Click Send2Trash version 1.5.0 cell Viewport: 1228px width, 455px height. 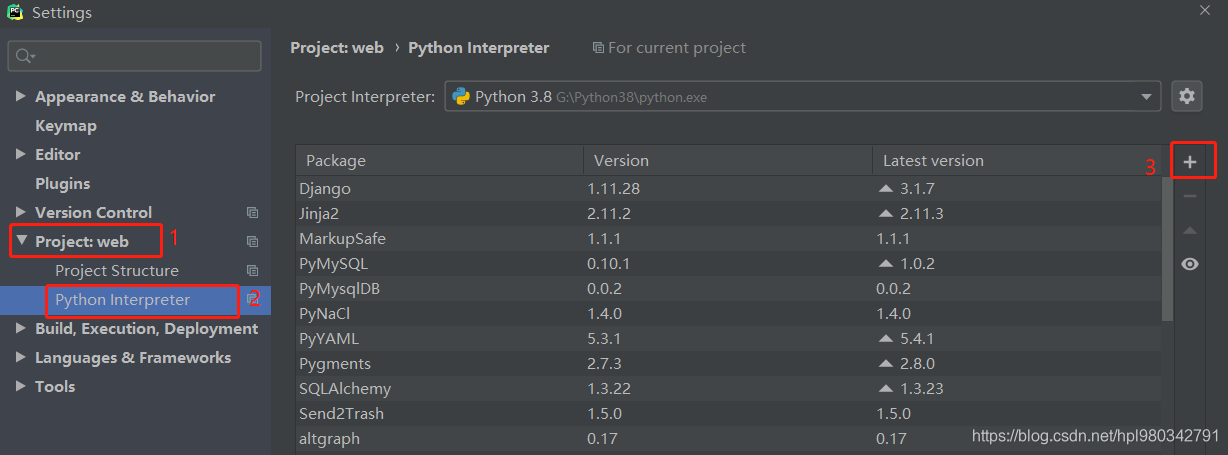point(606,413)
